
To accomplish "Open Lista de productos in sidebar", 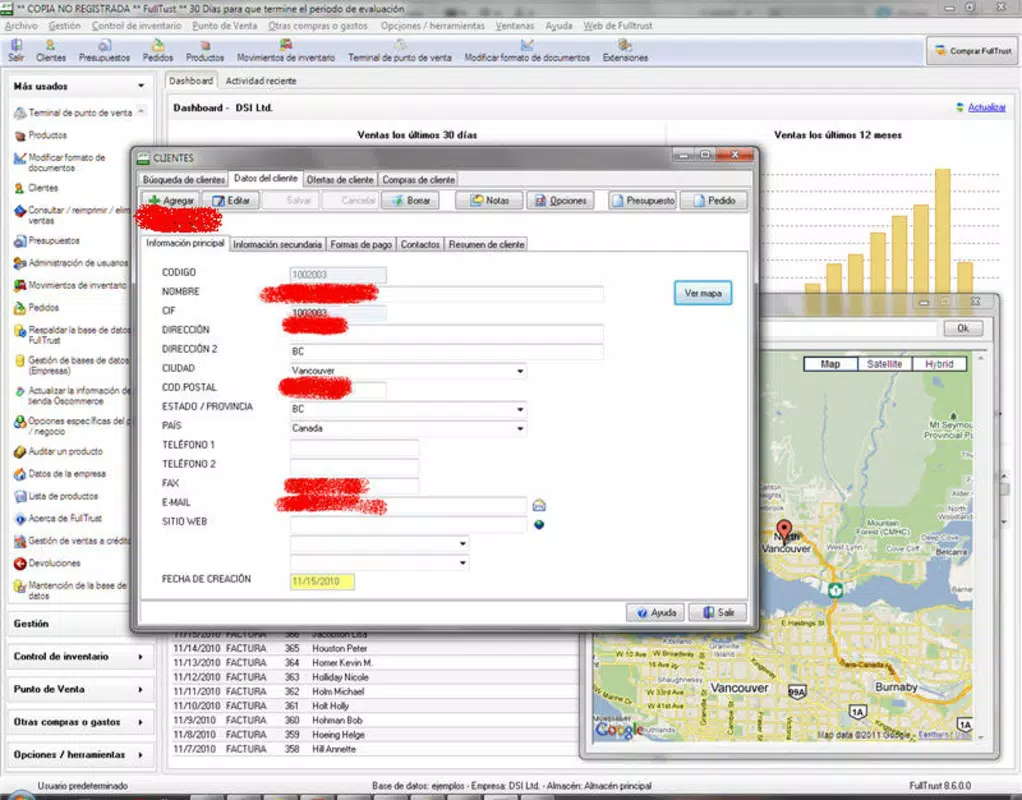I will pos(56,496).
